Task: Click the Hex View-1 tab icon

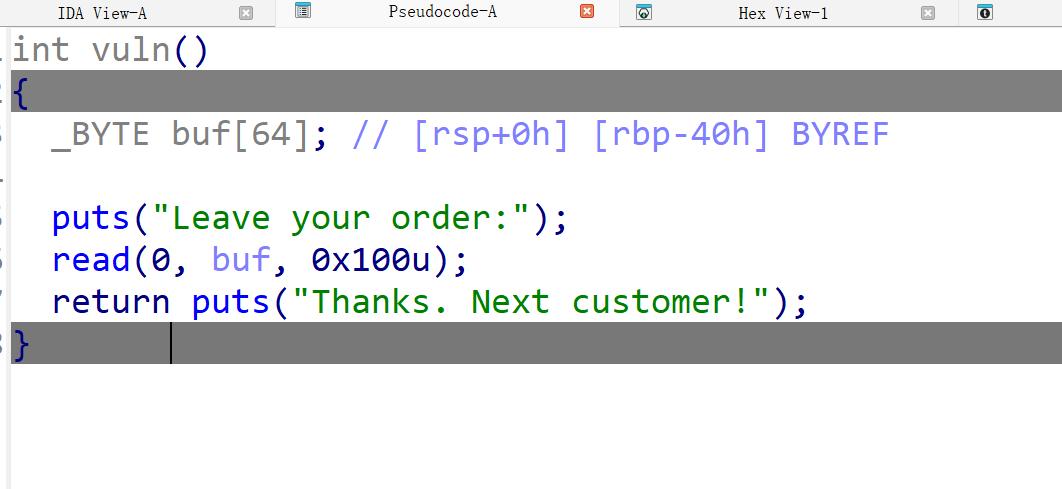Action: (644, 12)
